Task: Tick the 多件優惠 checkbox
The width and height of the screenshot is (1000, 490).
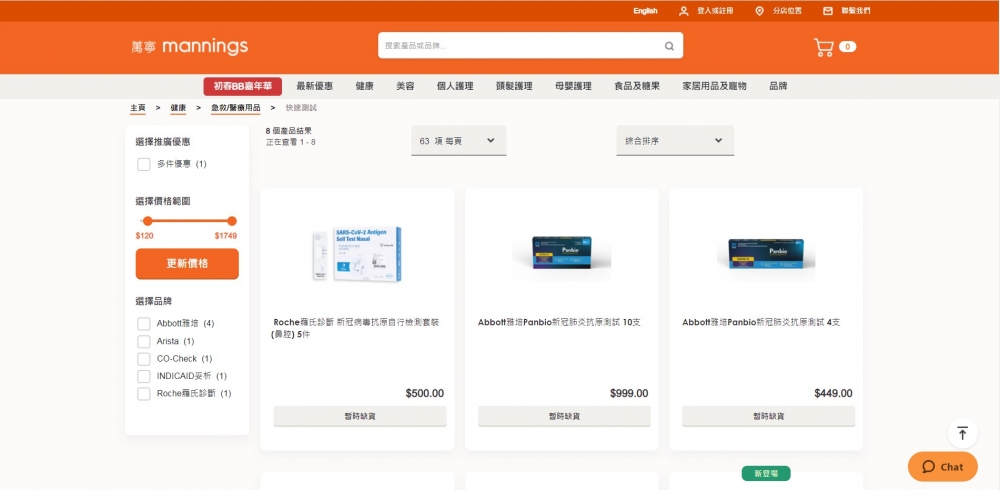Action: point(144,164)
